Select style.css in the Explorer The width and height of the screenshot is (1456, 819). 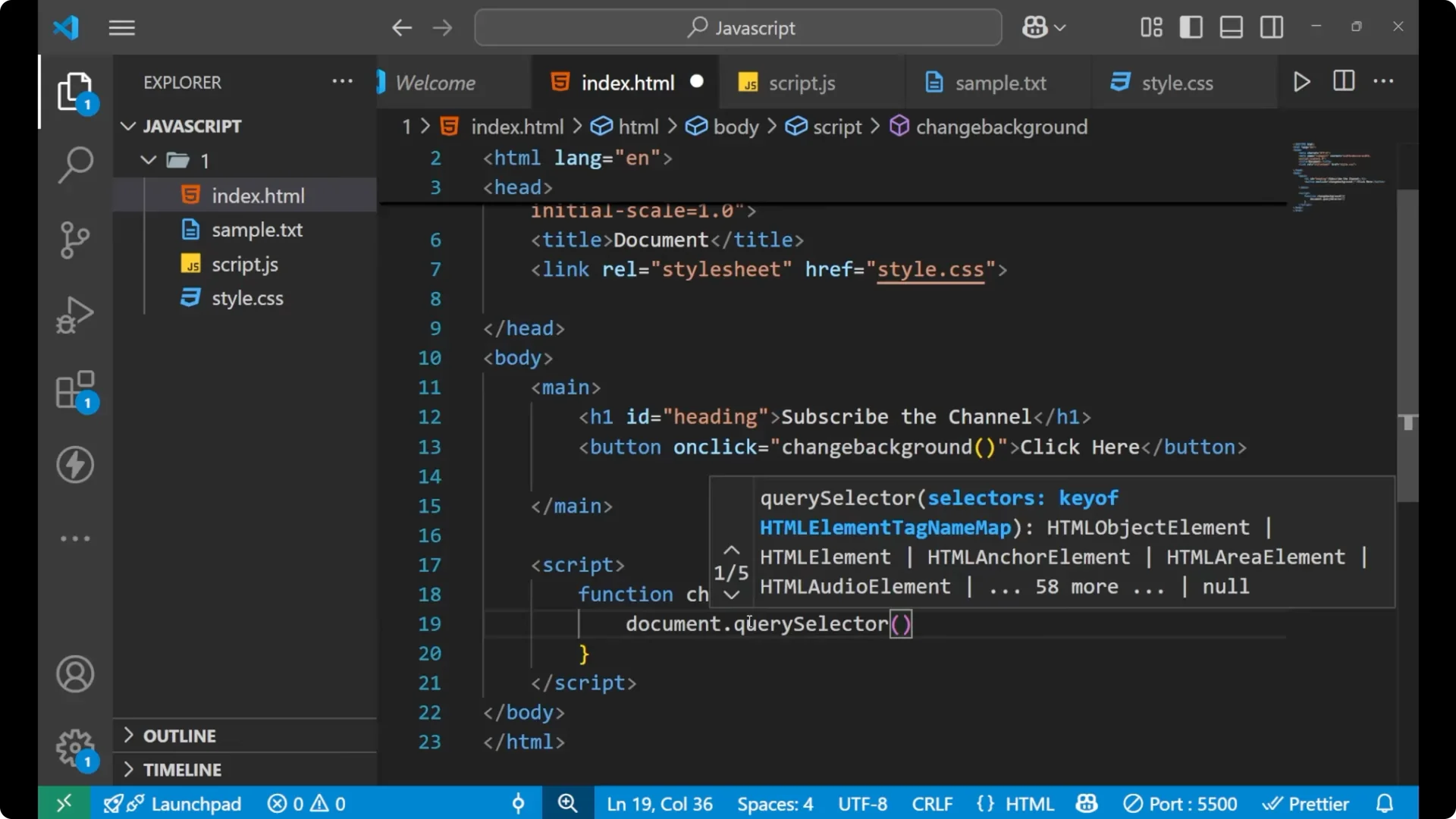click(x=247, y=297)
